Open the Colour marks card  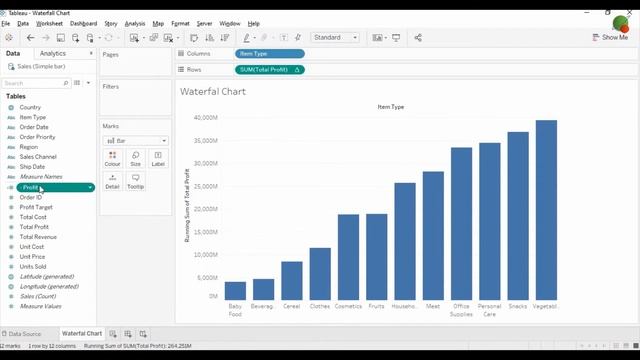tap(112, 158)
